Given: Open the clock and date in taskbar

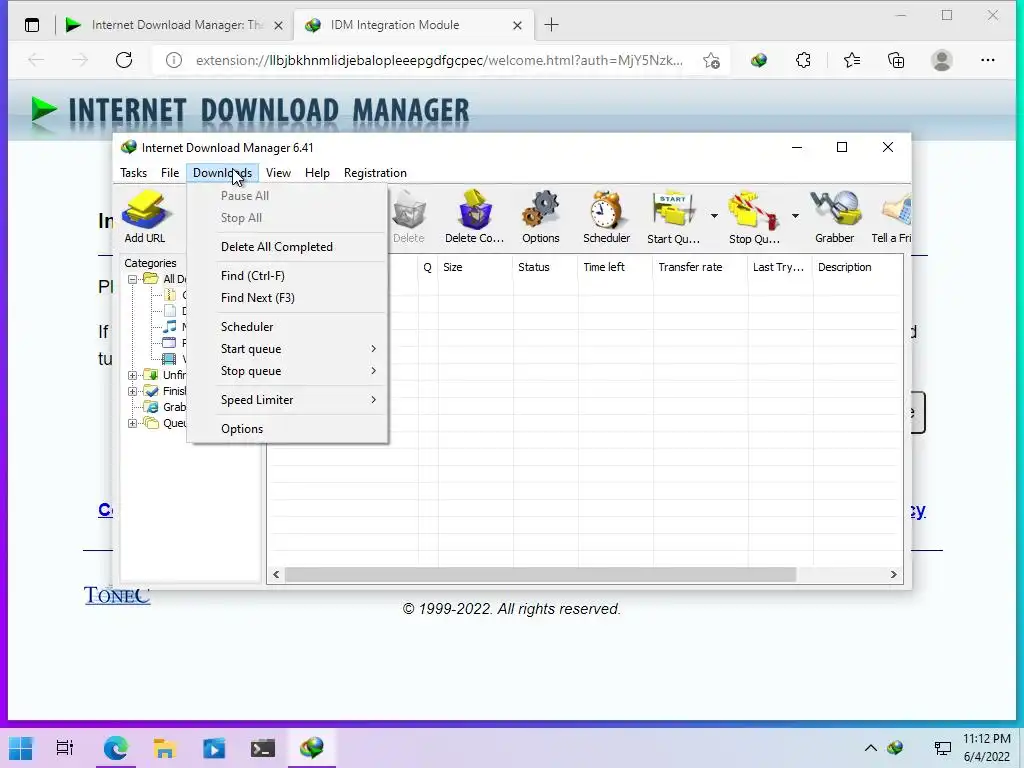Looking at the screenshot, I should 987,748.
